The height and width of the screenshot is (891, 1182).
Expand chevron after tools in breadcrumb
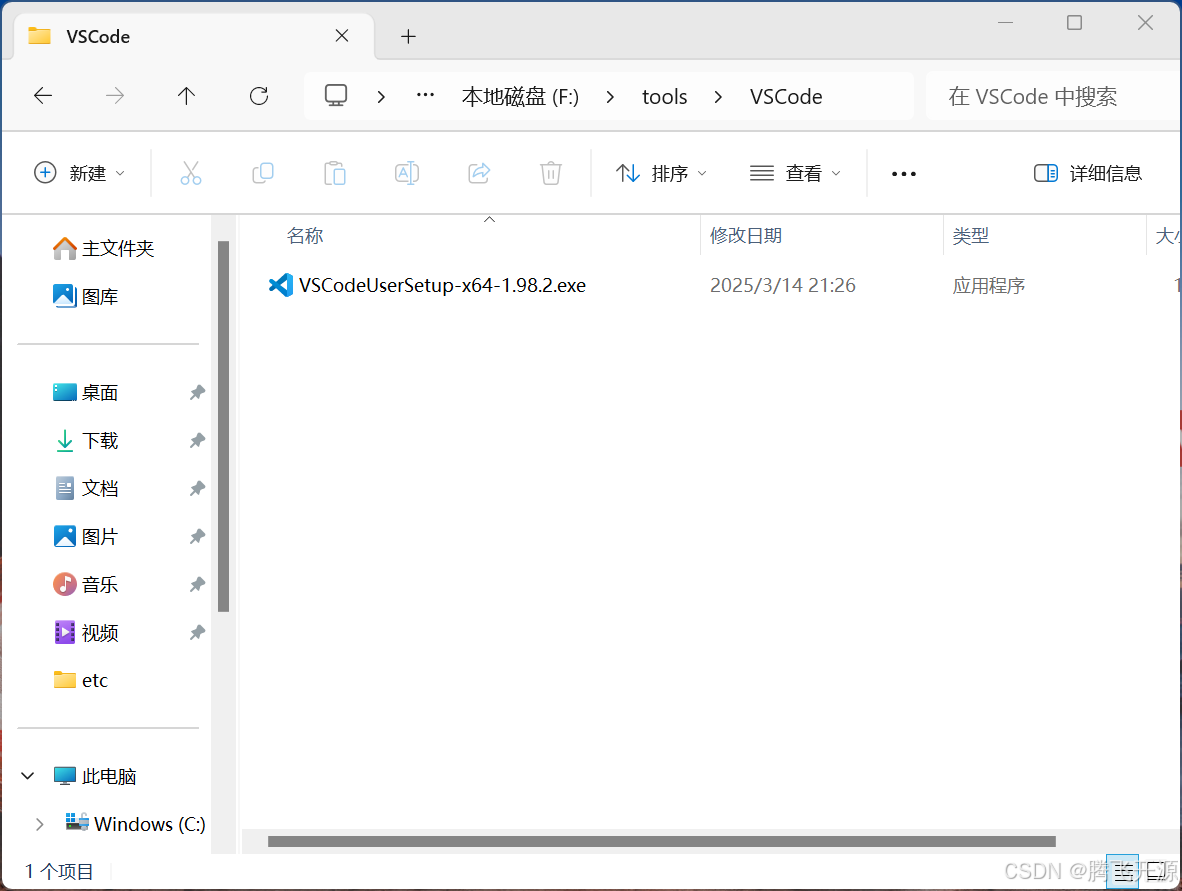pyautogui.click(x=718, y=96)
